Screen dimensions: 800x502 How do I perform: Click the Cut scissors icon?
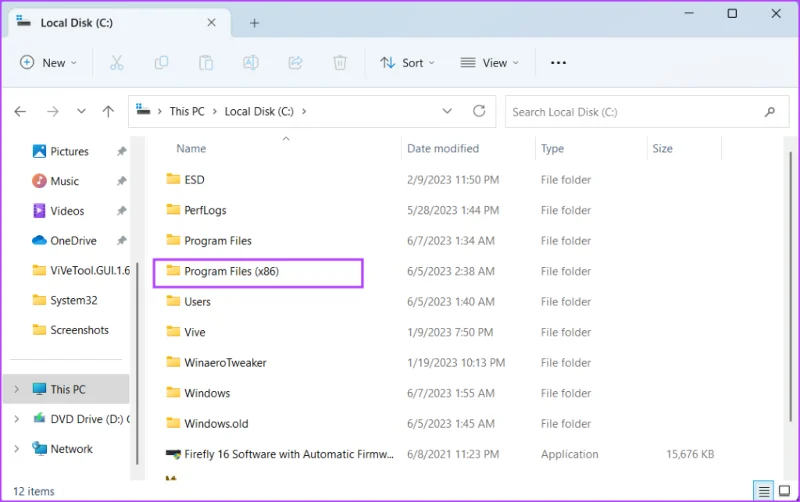tap(116, 63)
